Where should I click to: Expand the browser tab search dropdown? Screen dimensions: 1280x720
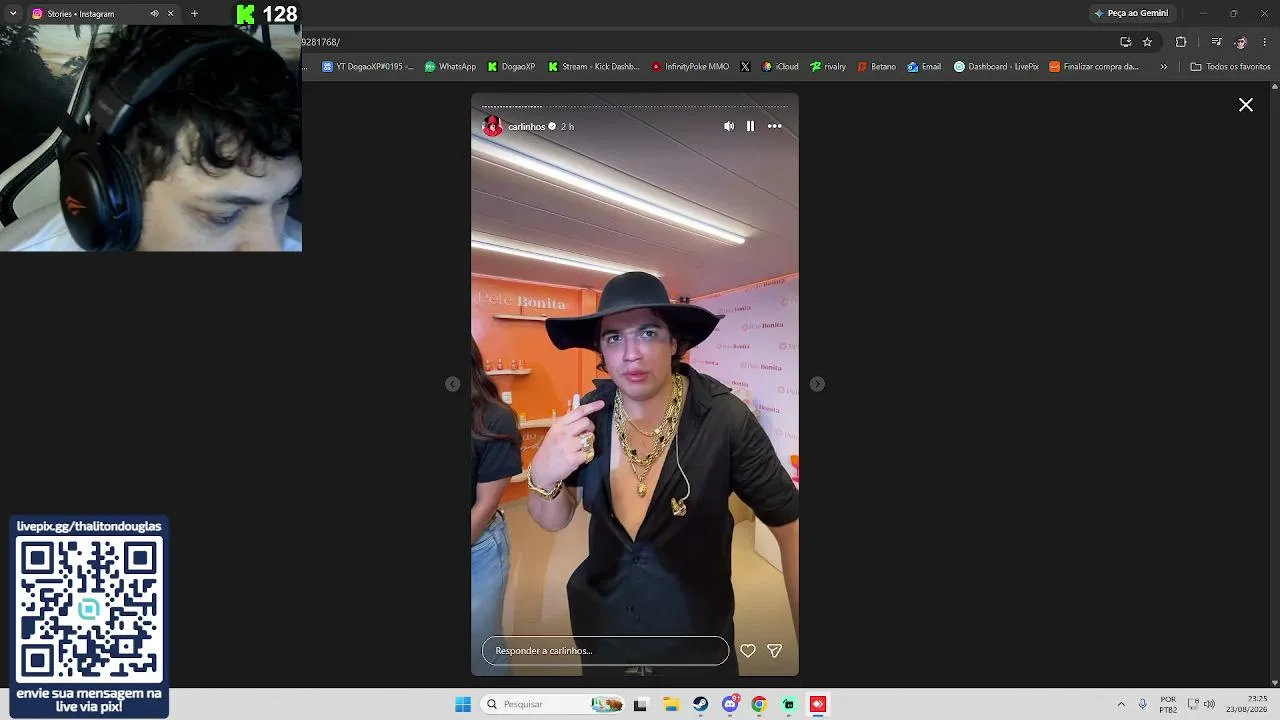click(x=13, y=13)
